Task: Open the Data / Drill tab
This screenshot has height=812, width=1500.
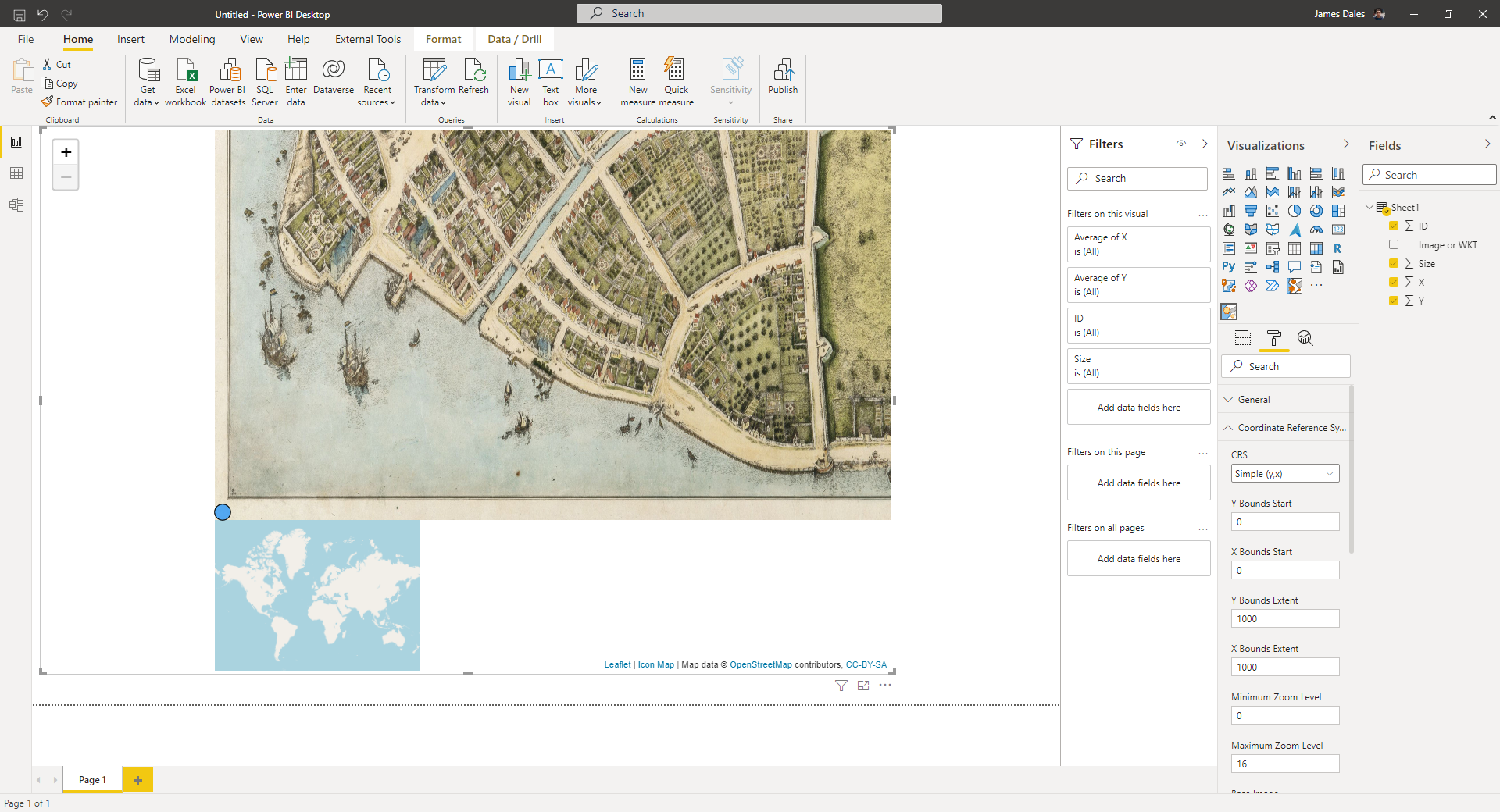Action: (515, 39)
